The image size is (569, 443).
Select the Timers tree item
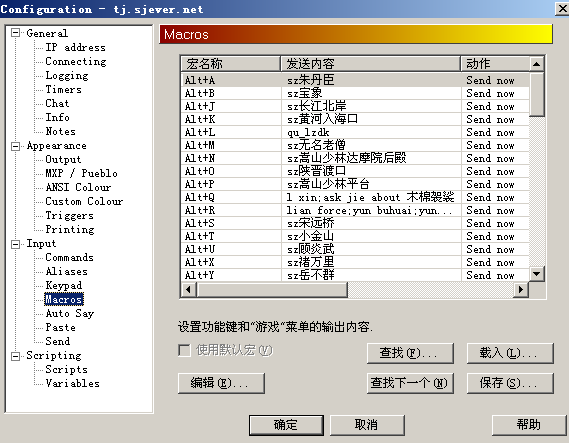click(x=63, y=89)
